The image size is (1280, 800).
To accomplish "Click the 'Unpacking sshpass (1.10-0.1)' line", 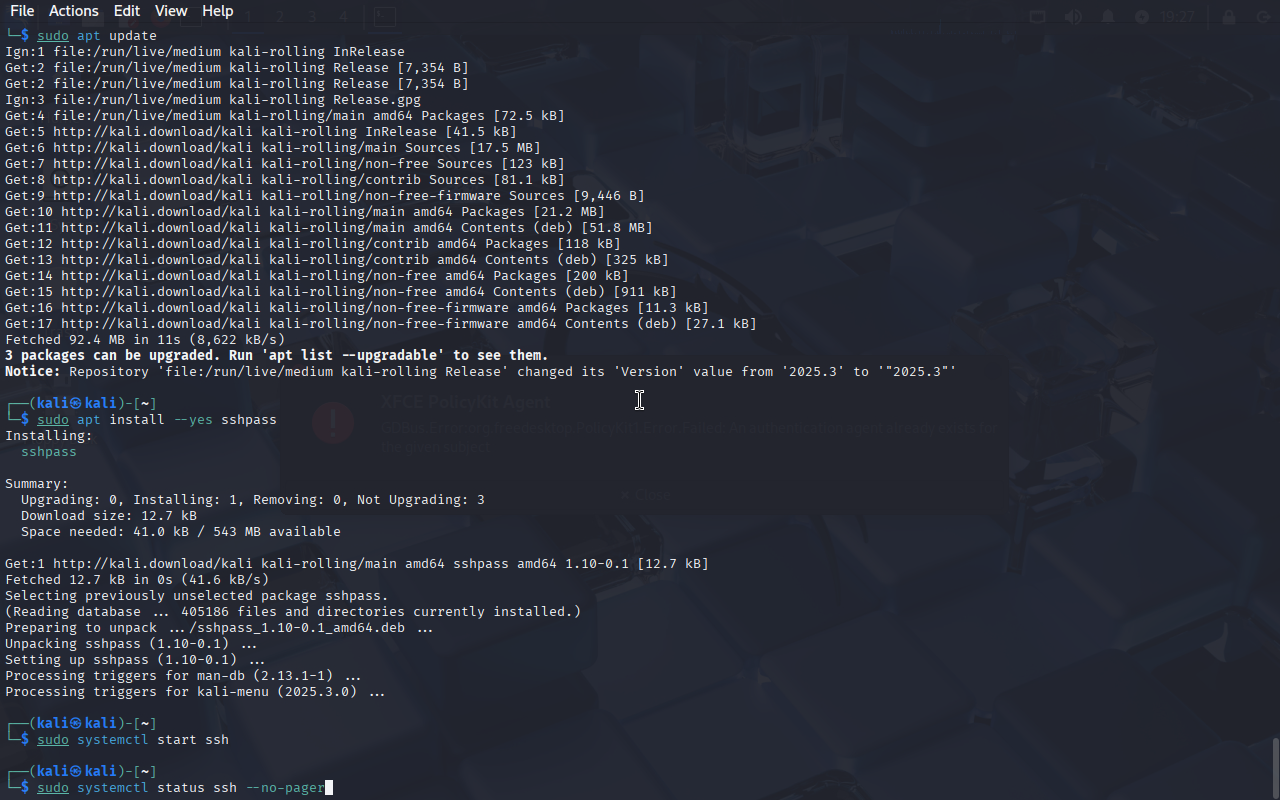I will pyautogui.click(x=131, y=644).
